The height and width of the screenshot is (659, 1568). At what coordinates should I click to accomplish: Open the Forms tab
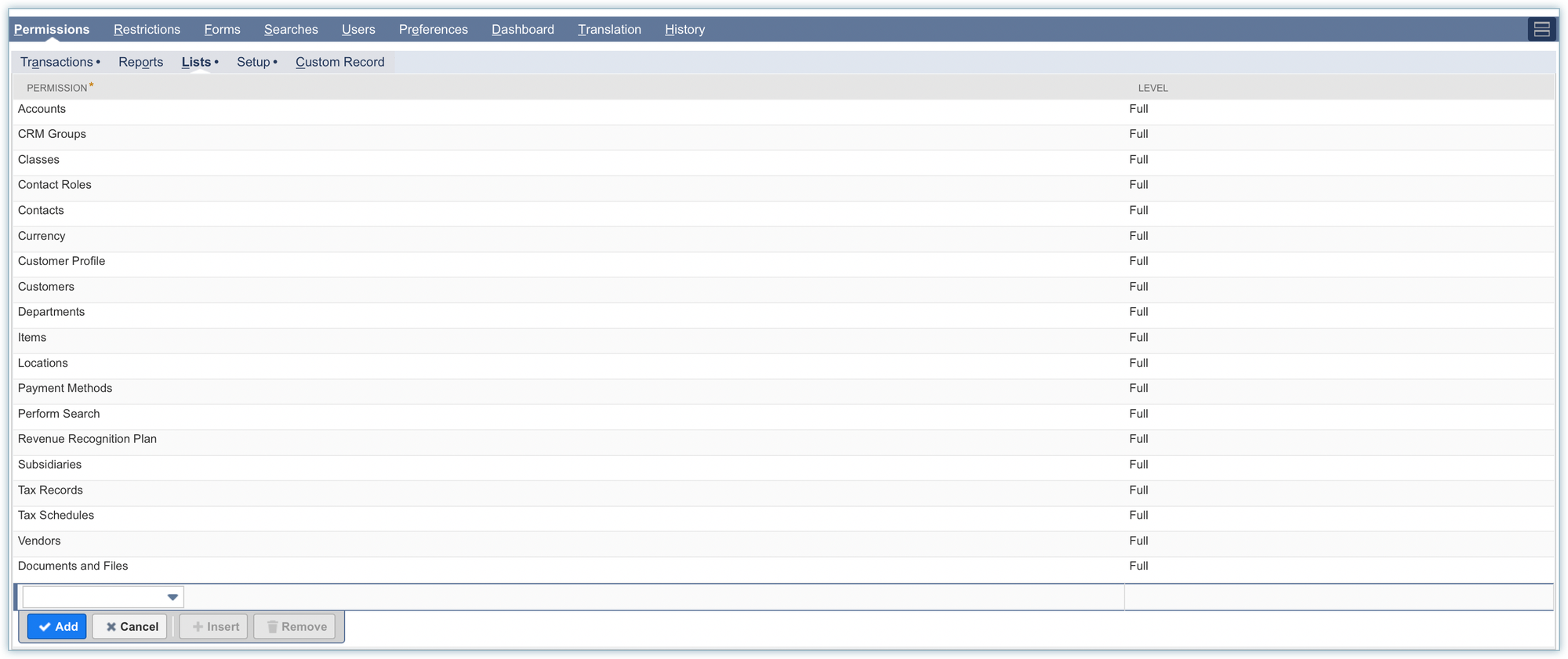(x=222, y=29)
